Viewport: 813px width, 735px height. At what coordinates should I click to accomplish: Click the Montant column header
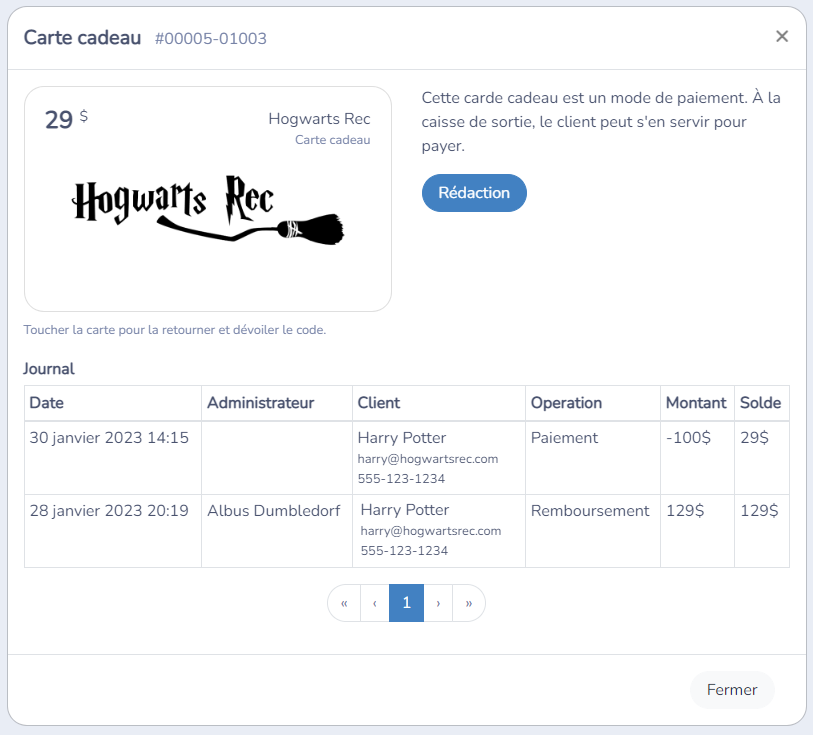pos(696,403)
